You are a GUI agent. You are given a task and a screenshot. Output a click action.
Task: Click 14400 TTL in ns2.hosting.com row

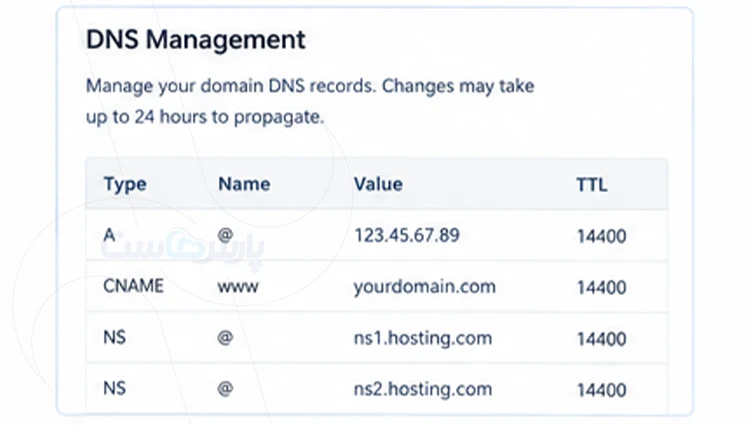(x=601, y=390)
